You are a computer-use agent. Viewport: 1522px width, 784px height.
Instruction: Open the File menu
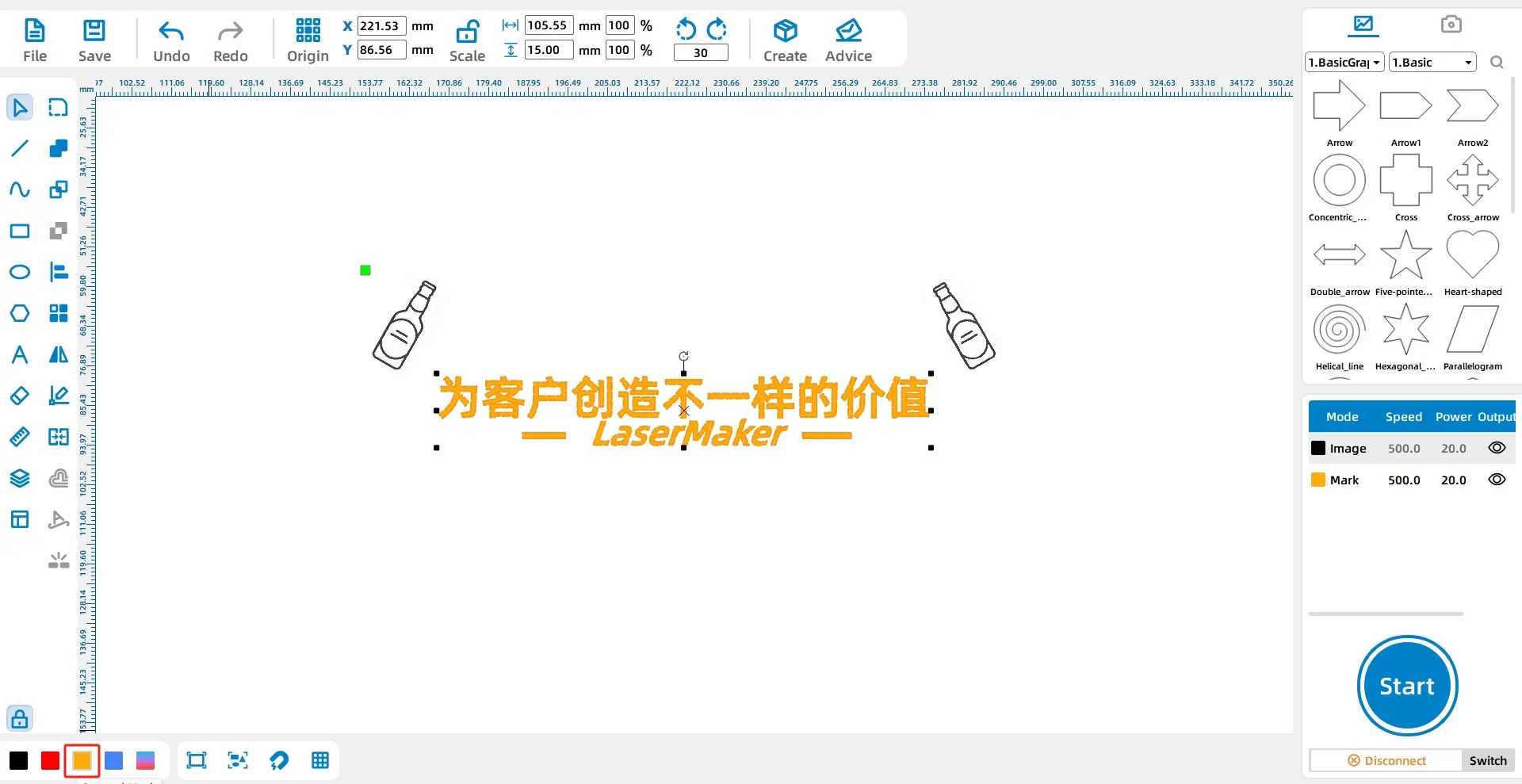coord(35,40)
